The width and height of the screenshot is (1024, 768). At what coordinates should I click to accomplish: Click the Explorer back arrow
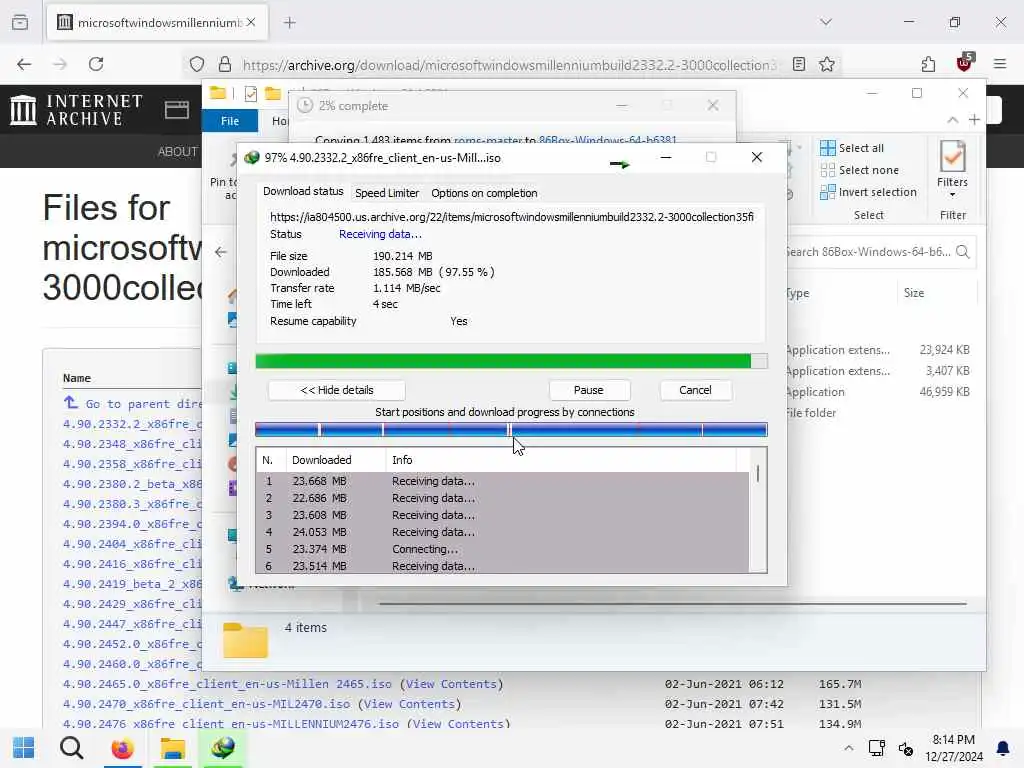click(x=221, y=252)
